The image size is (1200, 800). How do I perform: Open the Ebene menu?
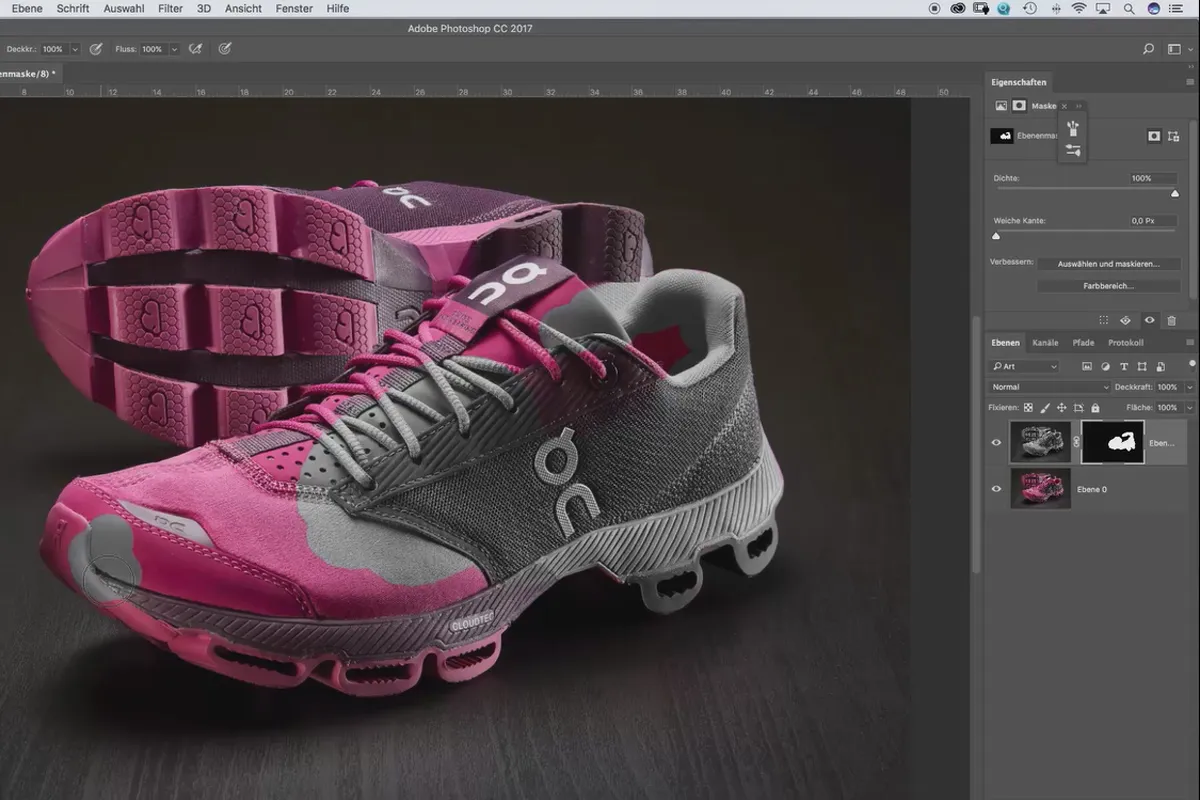click(x=26, y=8)
